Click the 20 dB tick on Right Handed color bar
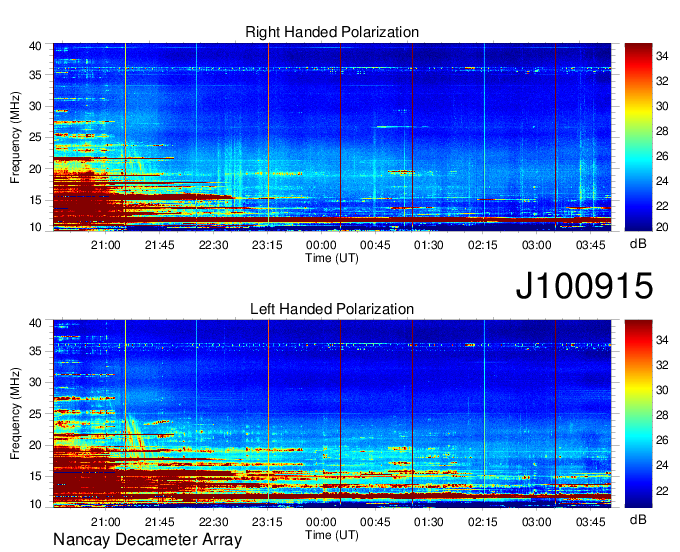This screenshot has height=552, width=680. 662,227
